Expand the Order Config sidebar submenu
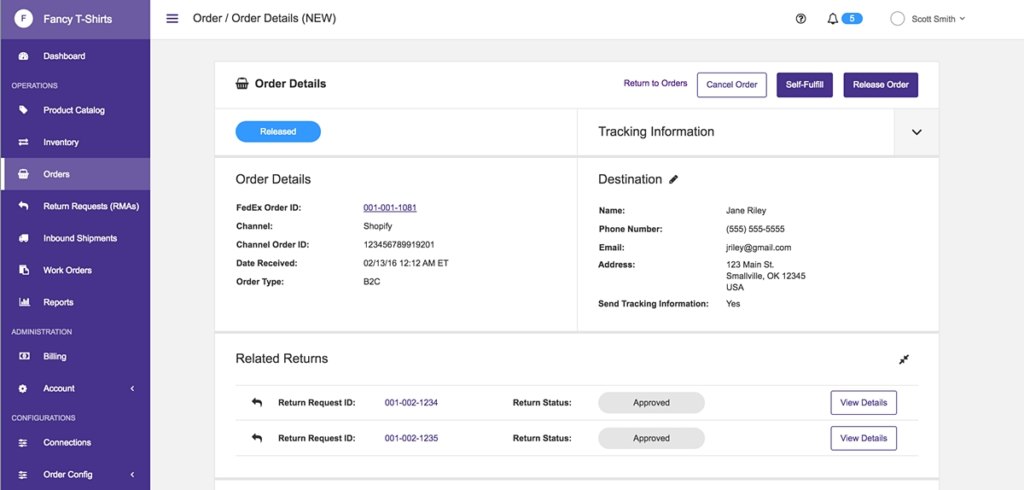Viewport: 1024px width, 490px height. click(132, 474)
